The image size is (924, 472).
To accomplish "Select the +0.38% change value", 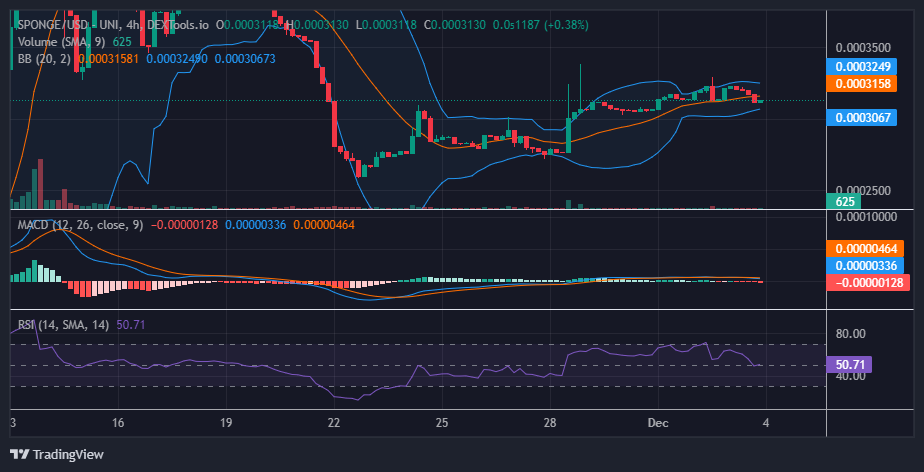I will [567, 25].
